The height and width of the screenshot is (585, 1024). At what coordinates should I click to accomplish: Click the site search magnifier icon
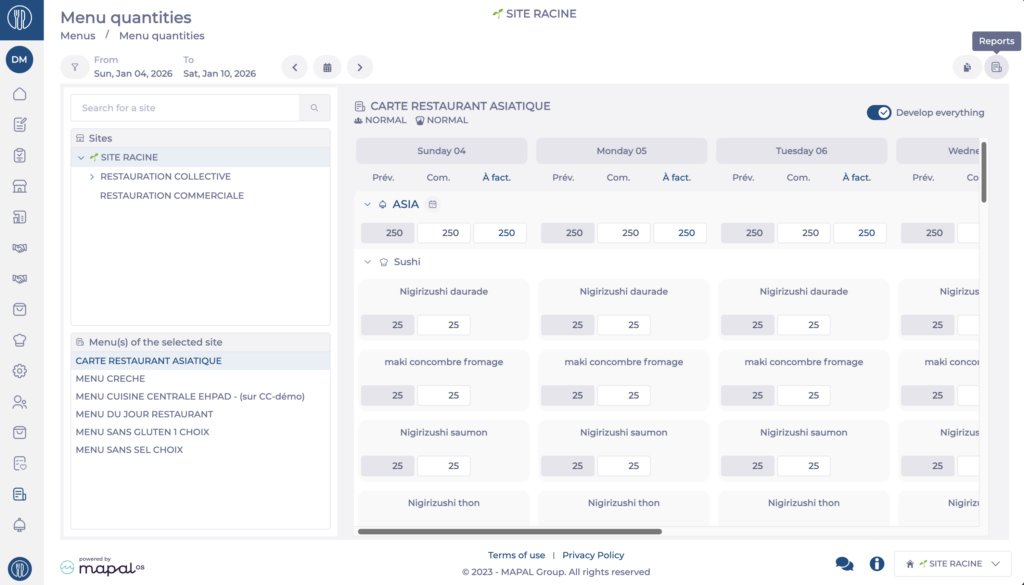tap(315, 108)
